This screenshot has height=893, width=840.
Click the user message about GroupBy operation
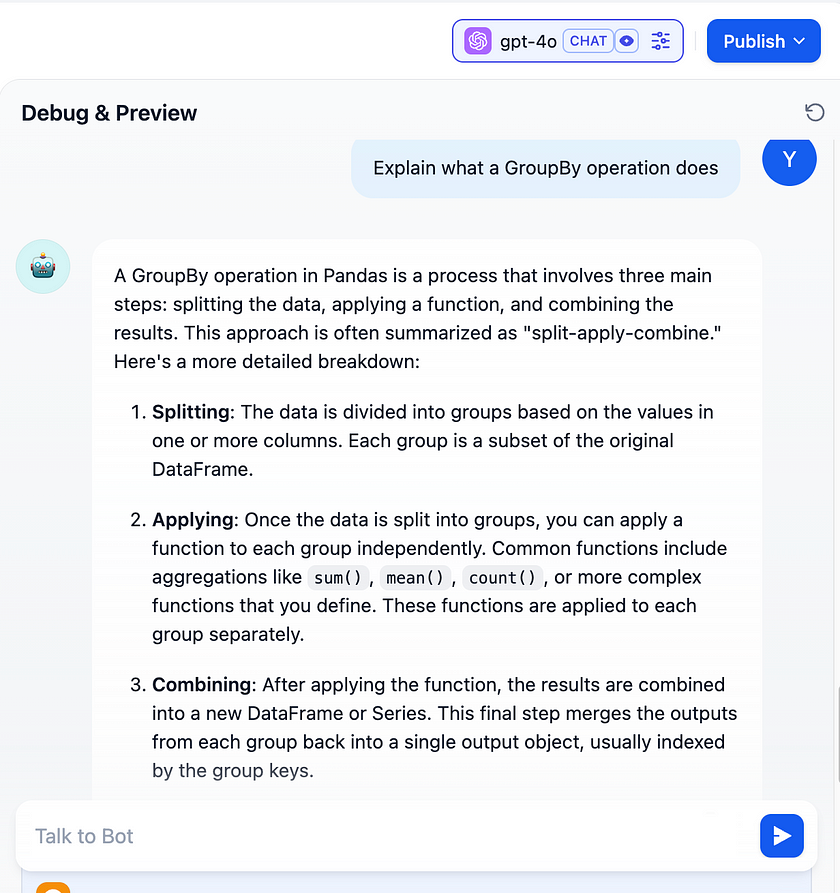[545, 168]
